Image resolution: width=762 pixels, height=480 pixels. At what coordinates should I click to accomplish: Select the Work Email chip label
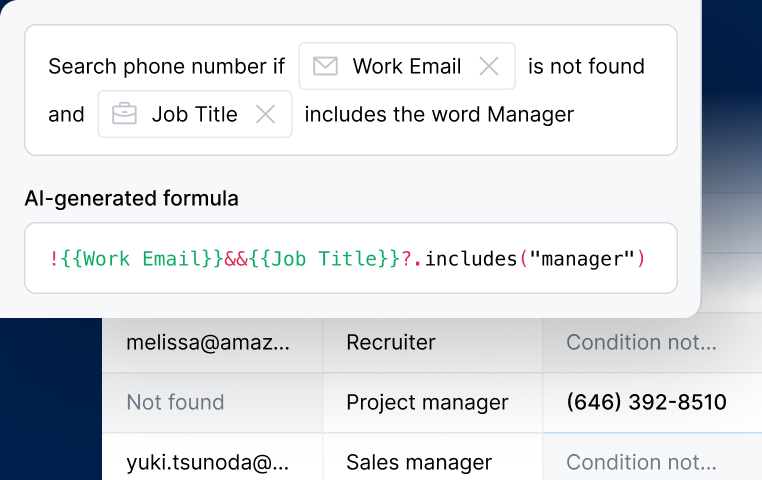point(406,67)
